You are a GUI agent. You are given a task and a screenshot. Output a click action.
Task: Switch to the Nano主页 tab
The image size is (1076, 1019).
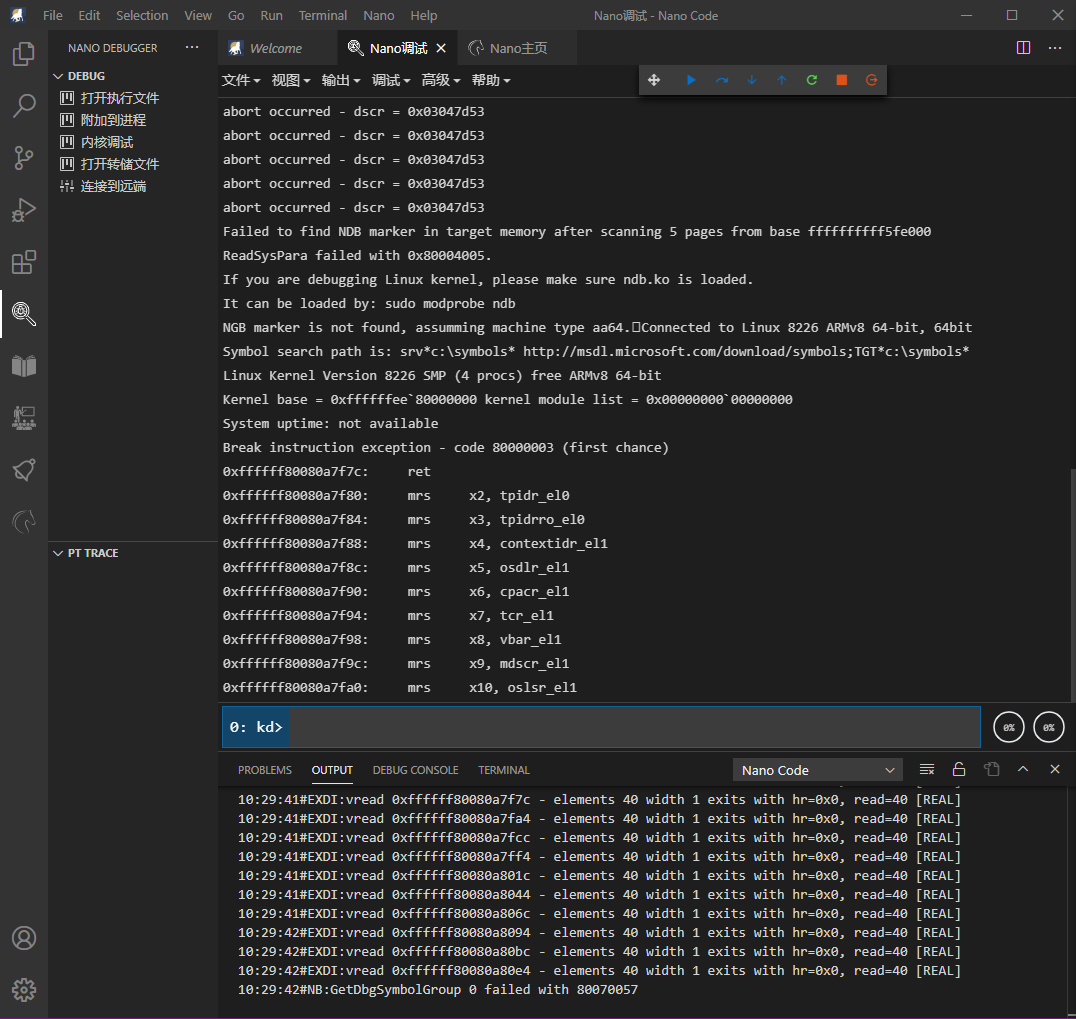point(517,48)
